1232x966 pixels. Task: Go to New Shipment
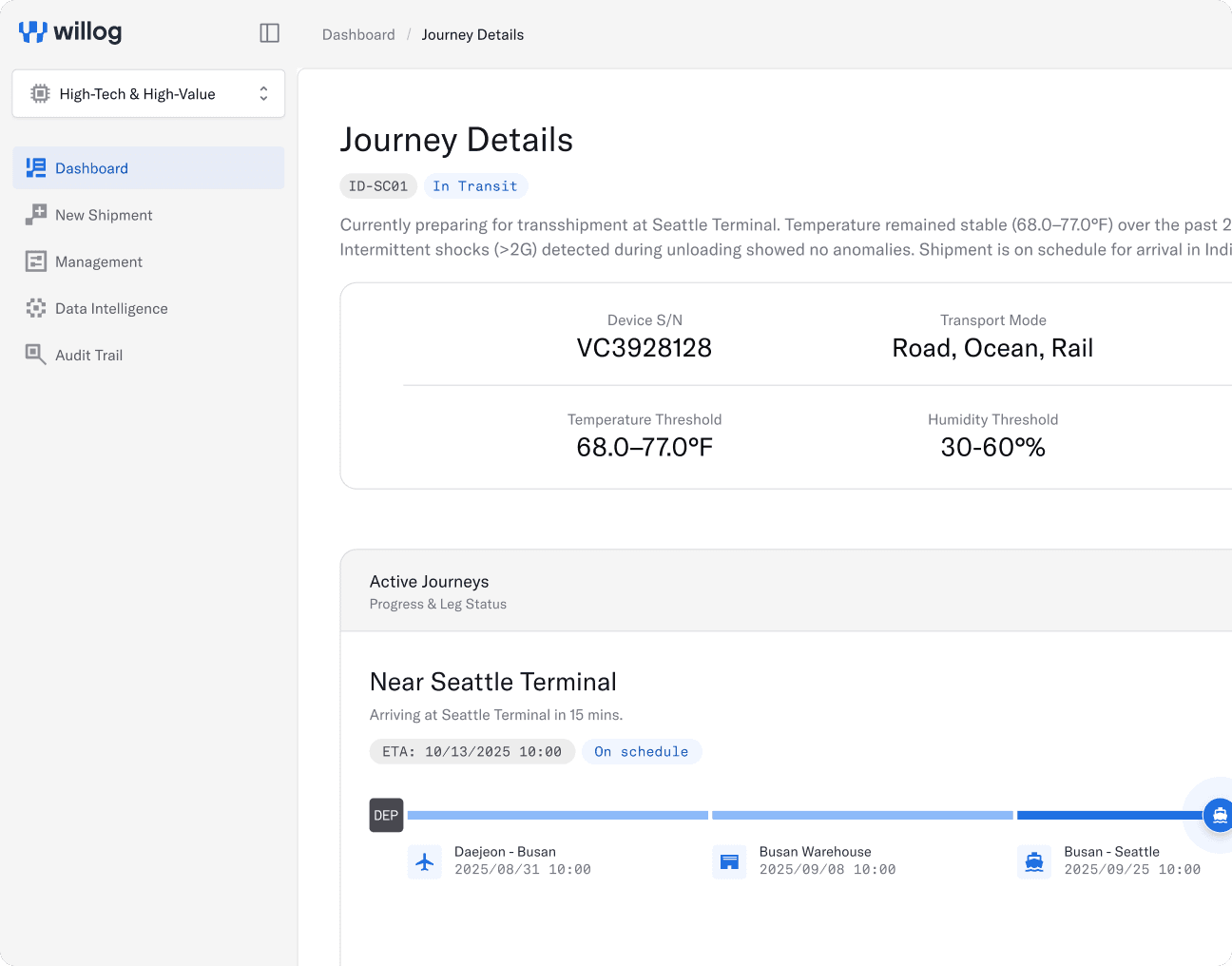pyautogui.click(x=104, y=215)
